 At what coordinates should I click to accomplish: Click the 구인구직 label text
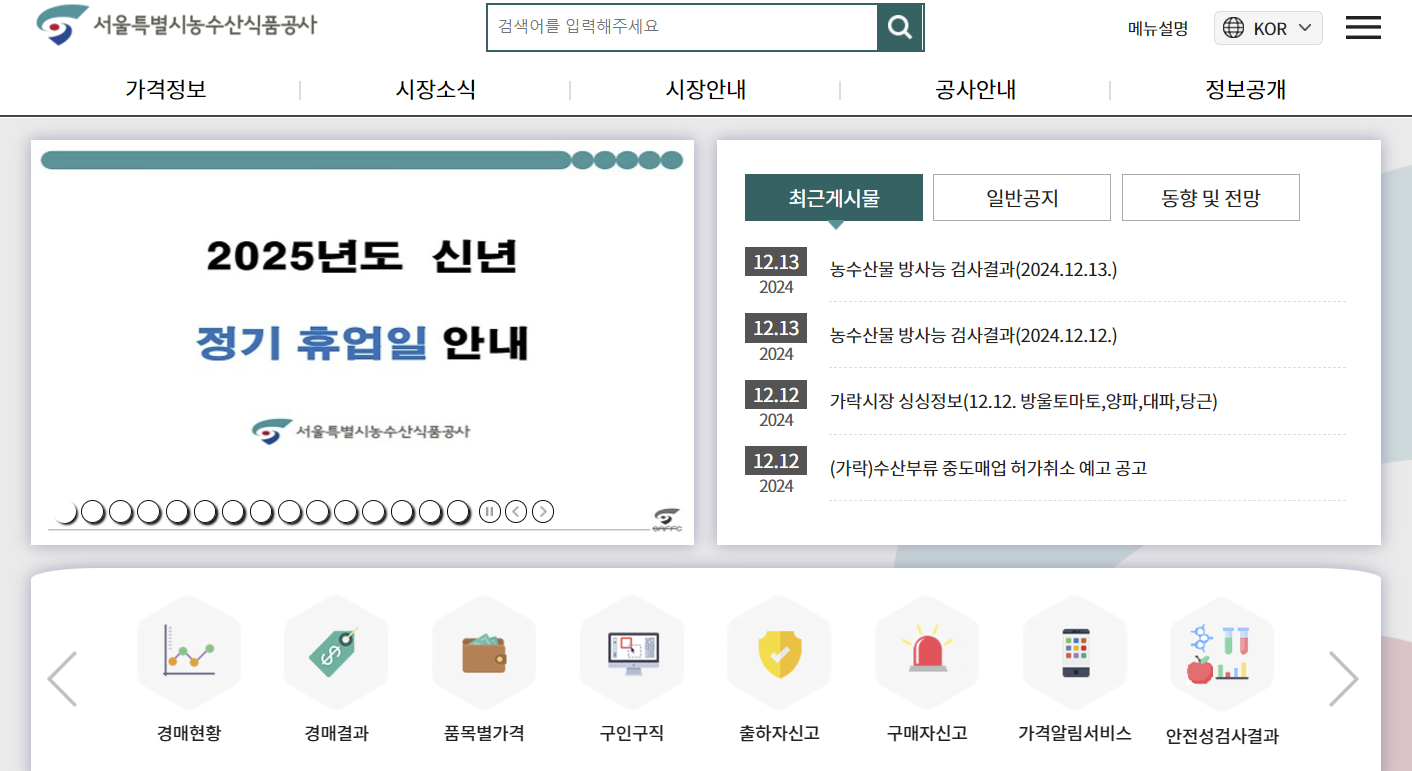[632, 733]
